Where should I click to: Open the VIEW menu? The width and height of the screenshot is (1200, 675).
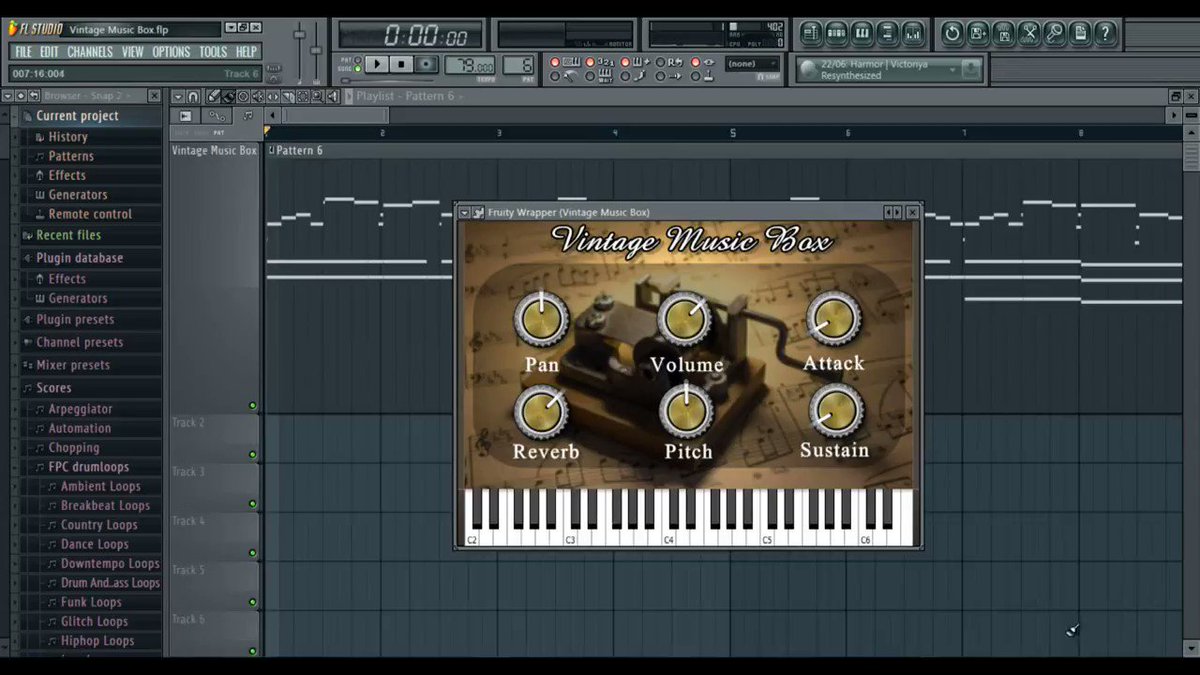(133, 52)
